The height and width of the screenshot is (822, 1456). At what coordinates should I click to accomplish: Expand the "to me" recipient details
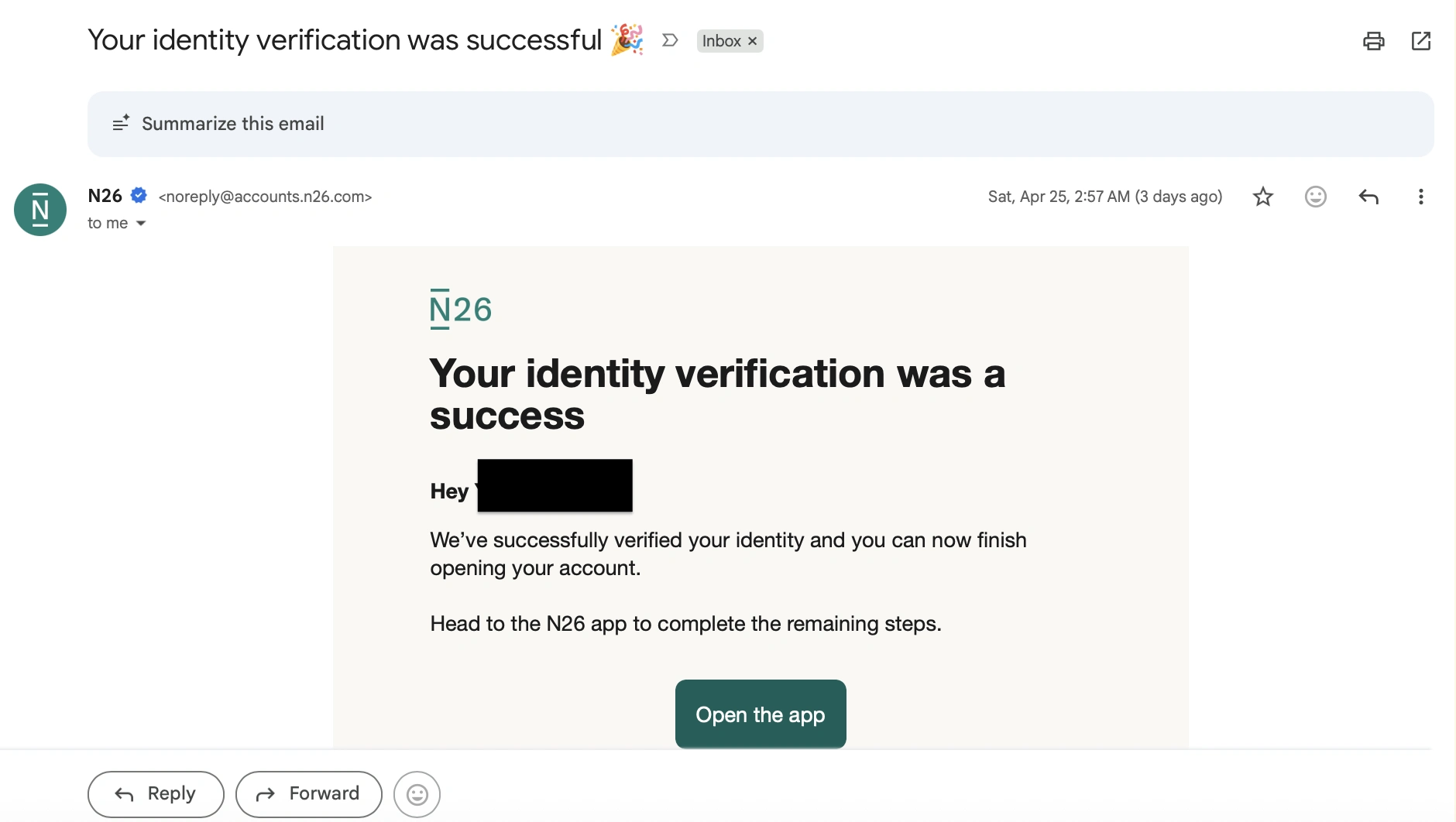[141, 224]
